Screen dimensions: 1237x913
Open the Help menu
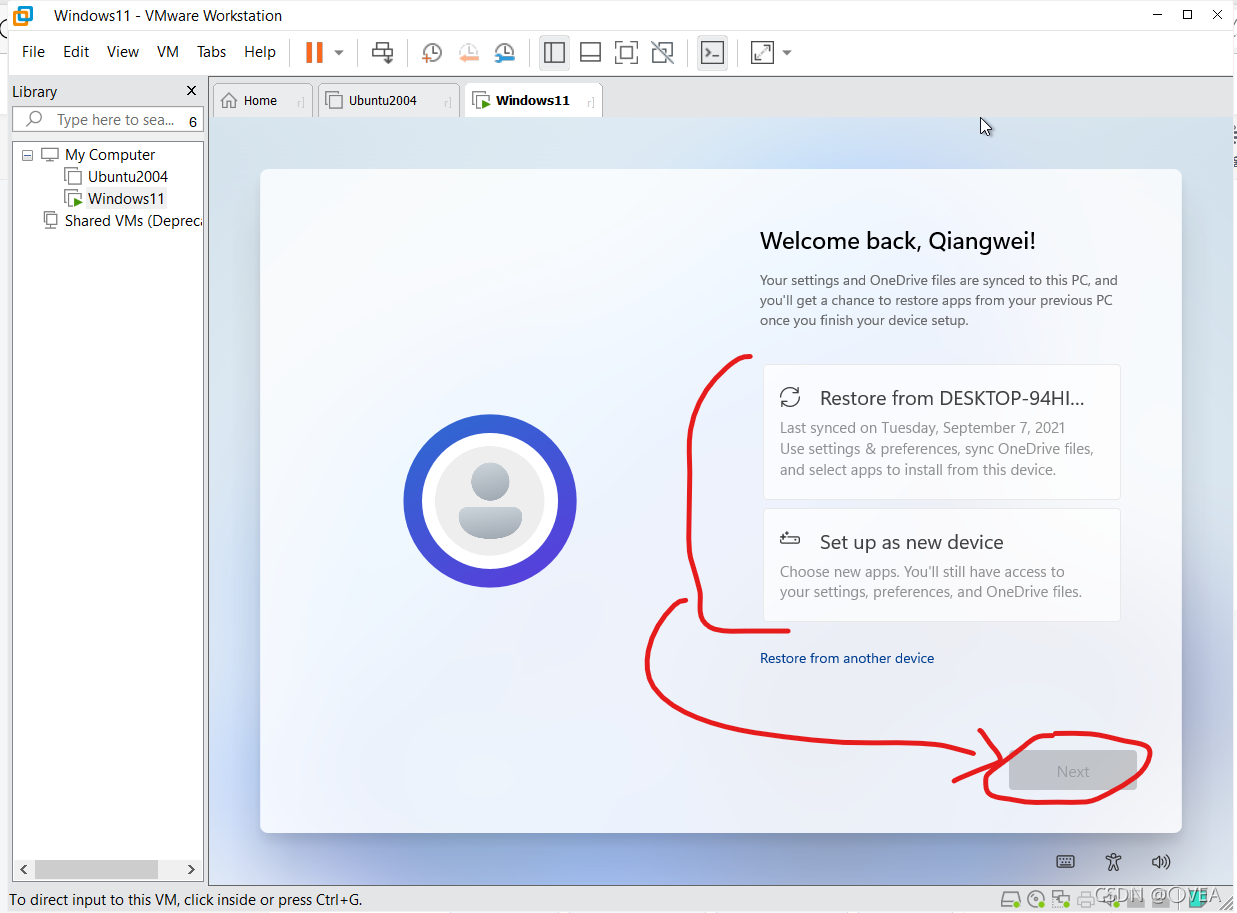coord(260,52)
